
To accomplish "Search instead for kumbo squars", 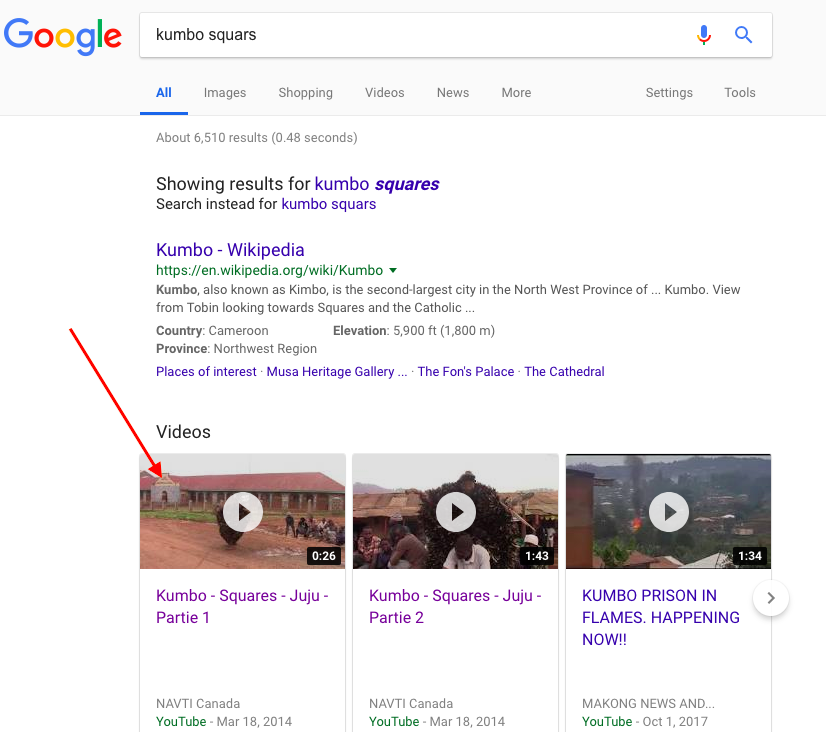I will (329, 204).
